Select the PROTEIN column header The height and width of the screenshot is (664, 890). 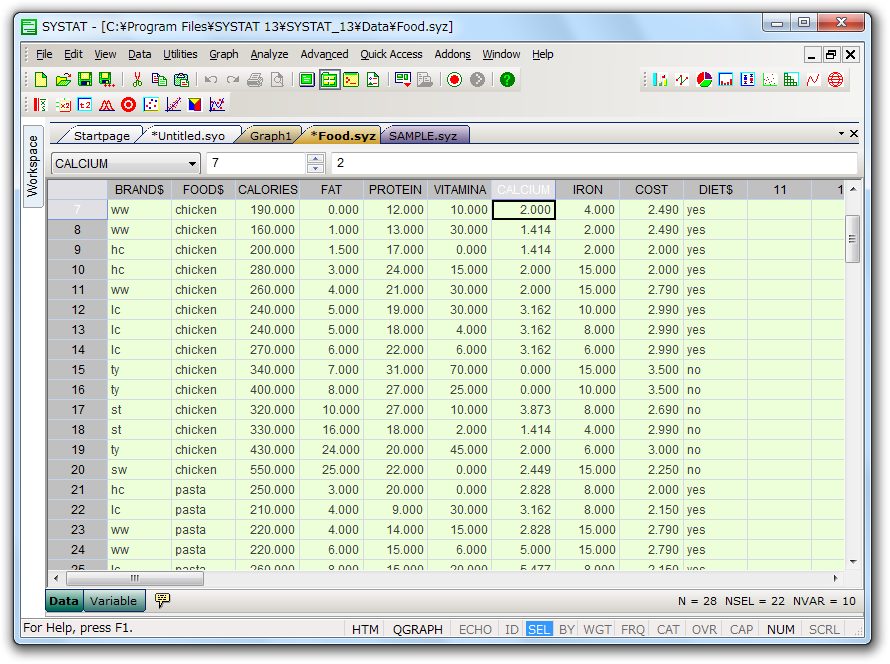[x=395, y=190]
